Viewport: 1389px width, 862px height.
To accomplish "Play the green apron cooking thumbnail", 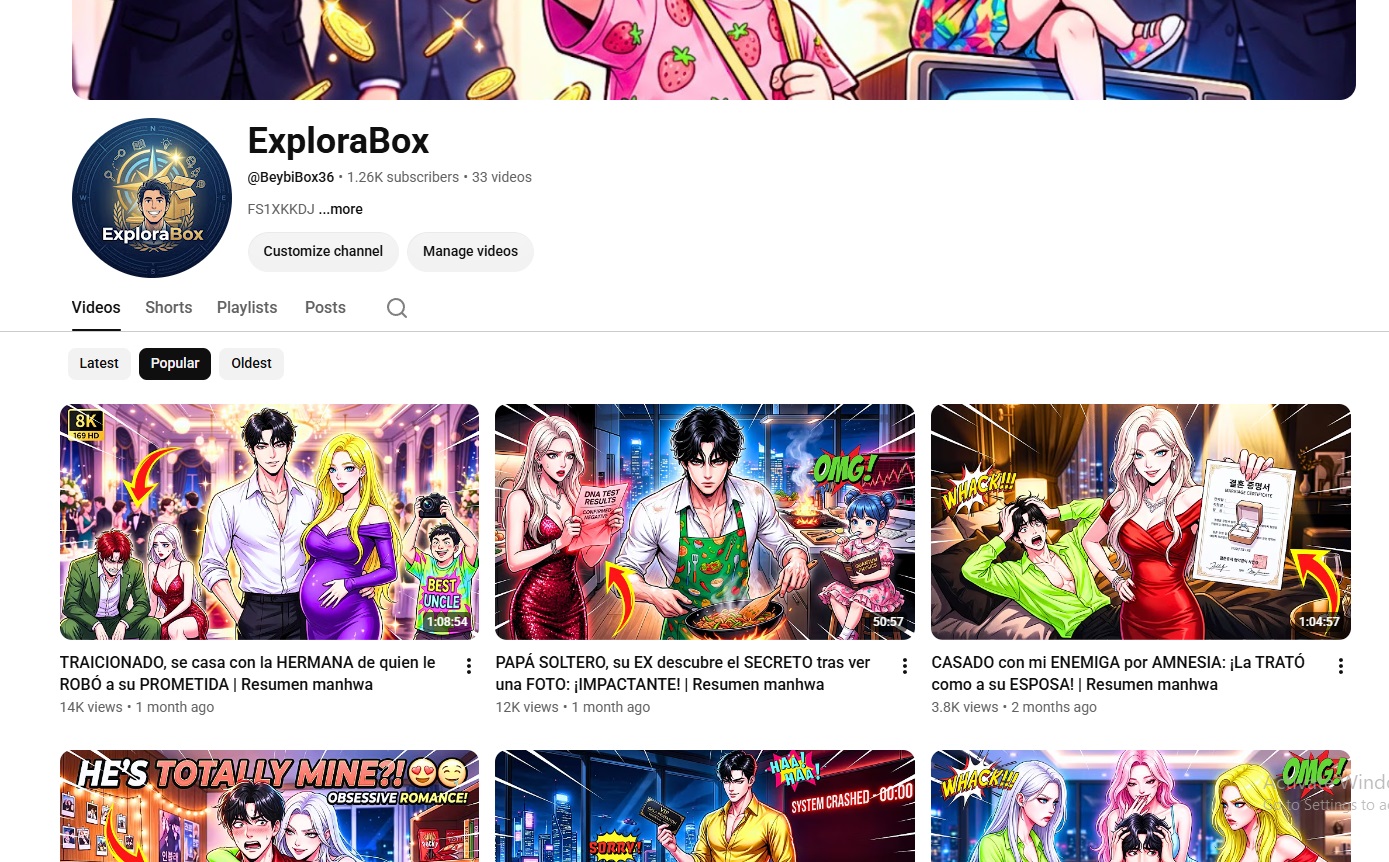I will click(x=705, y=522).
